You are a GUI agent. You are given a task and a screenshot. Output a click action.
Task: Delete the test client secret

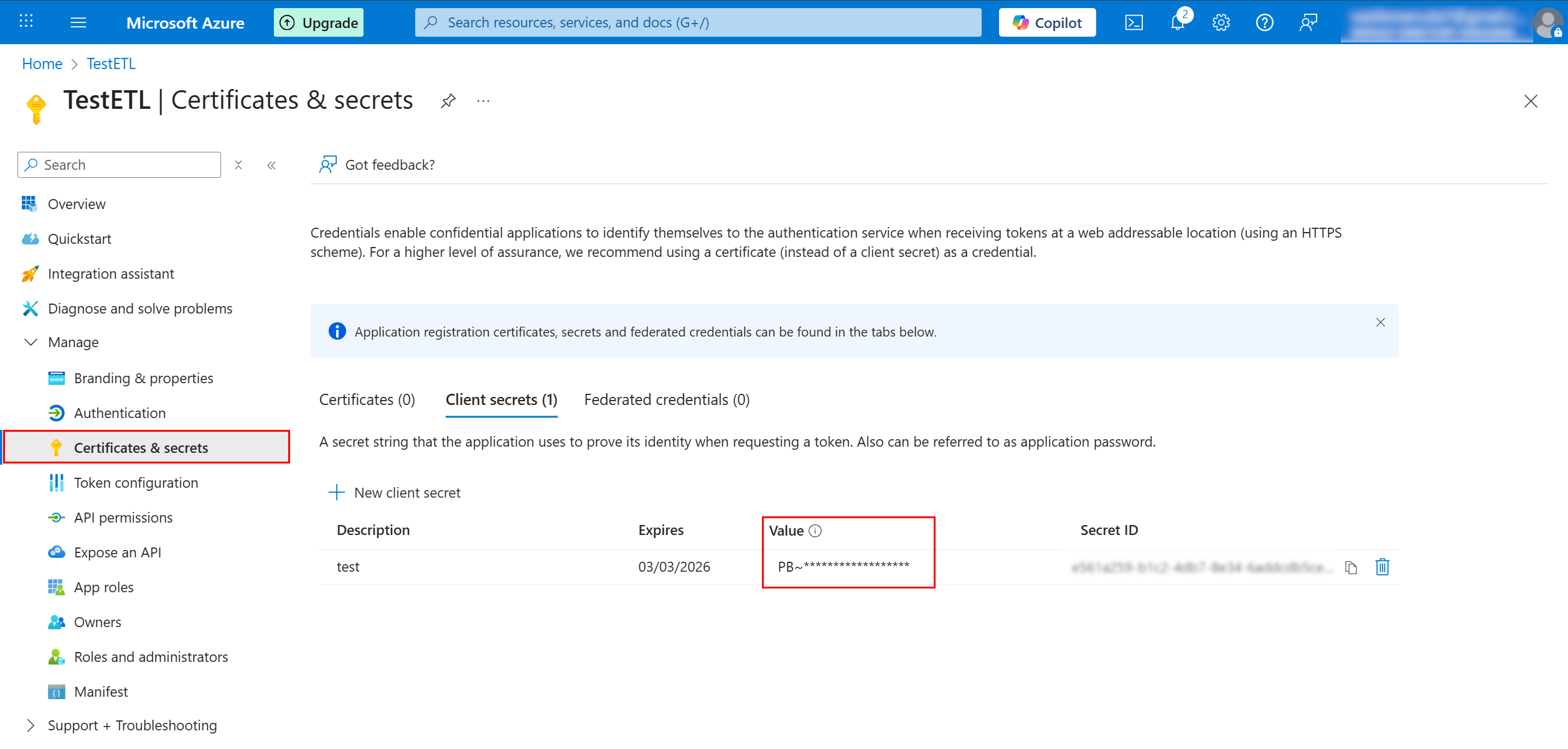point(1382,567)
